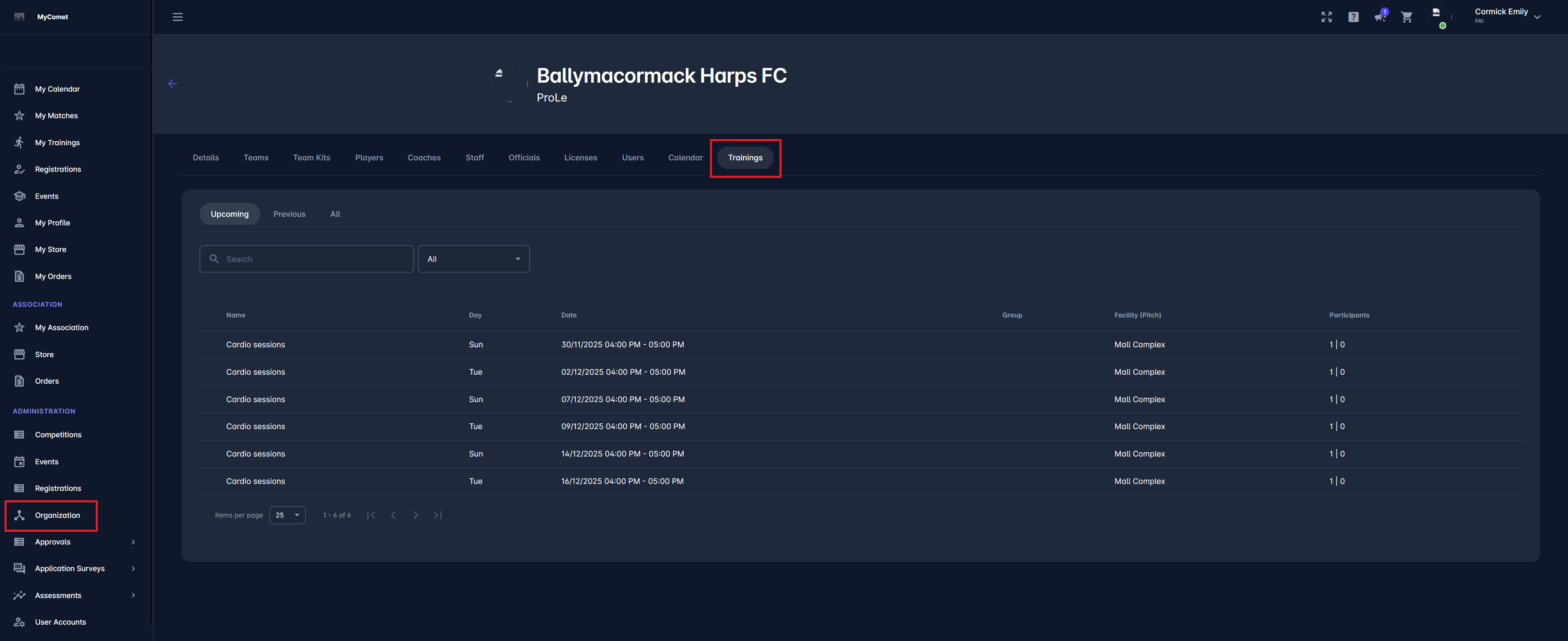Switch to Previous trainings filter
The image size is (1568, 641).
tap(289, 214)
